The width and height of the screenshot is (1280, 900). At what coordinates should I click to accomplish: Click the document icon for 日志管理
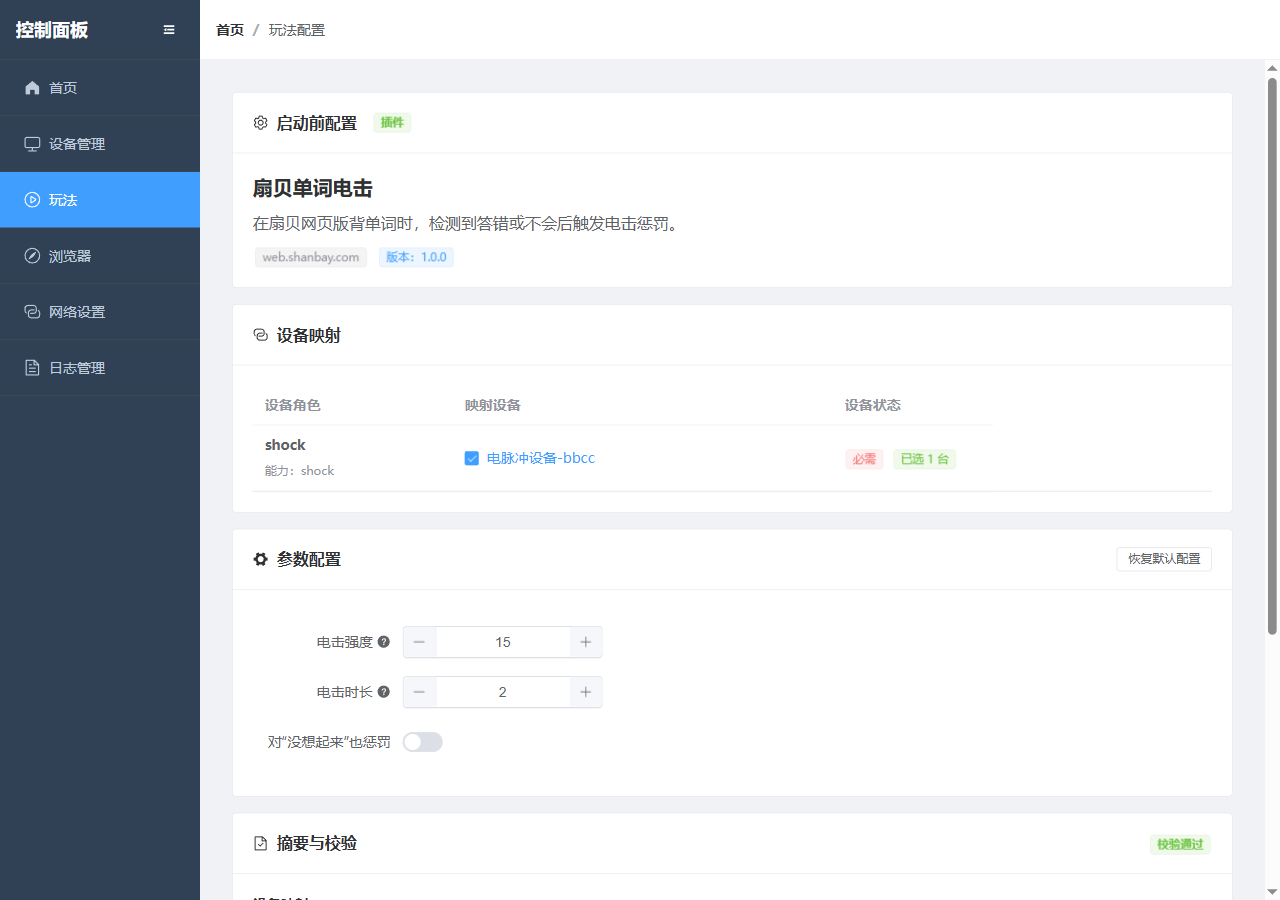(32, 368)
